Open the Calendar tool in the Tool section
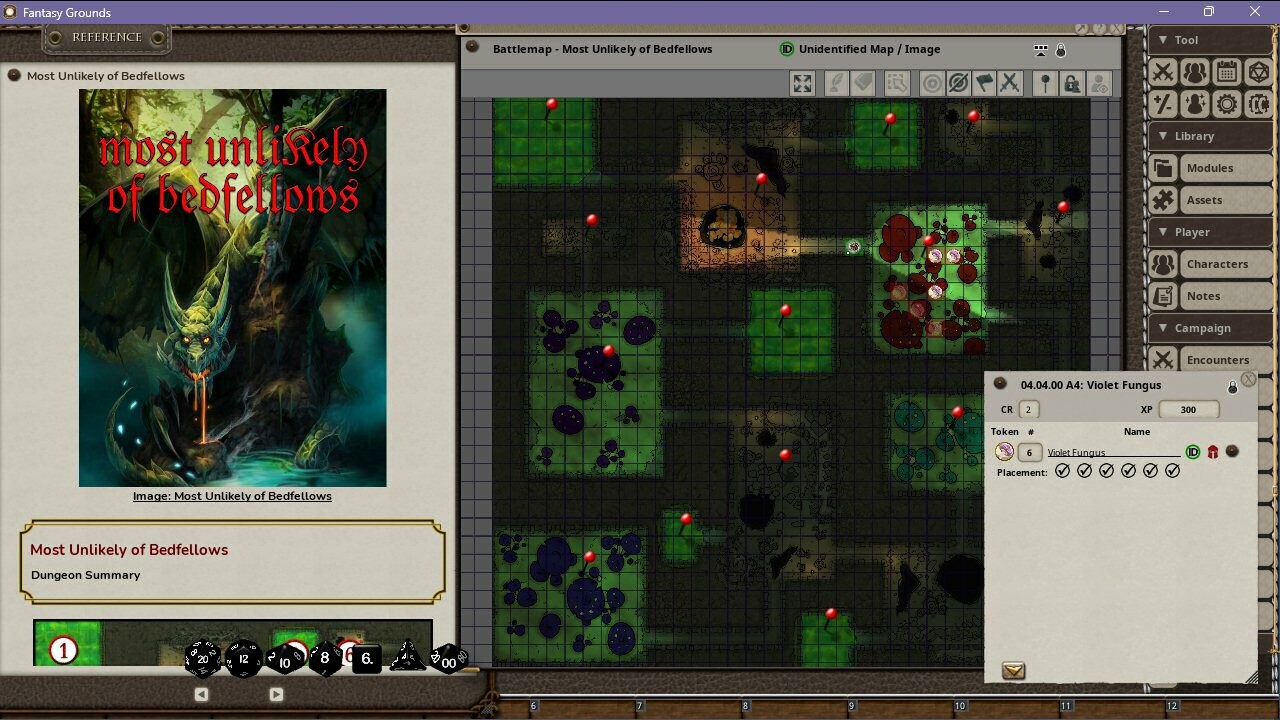The image size is (1280, 720). pyautogui.click(x=1227, y=71)
